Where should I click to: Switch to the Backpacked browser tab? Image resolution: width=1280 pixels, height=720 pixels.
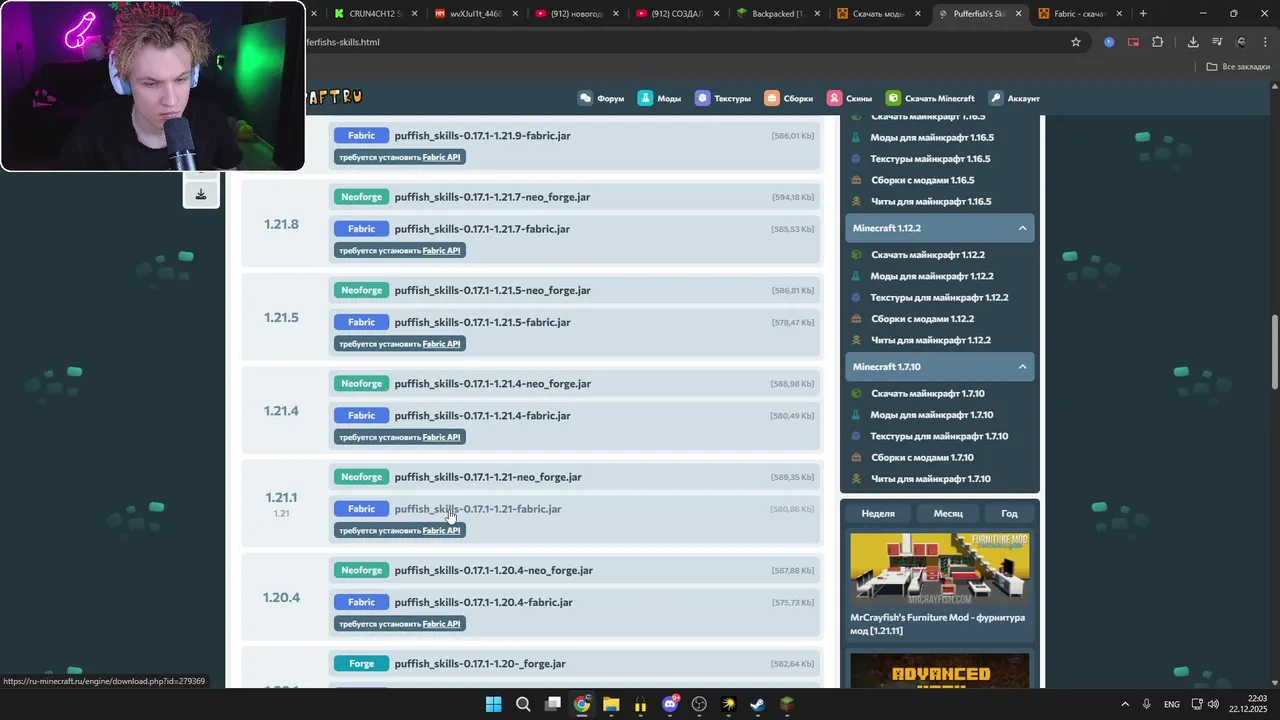point(777,14)
